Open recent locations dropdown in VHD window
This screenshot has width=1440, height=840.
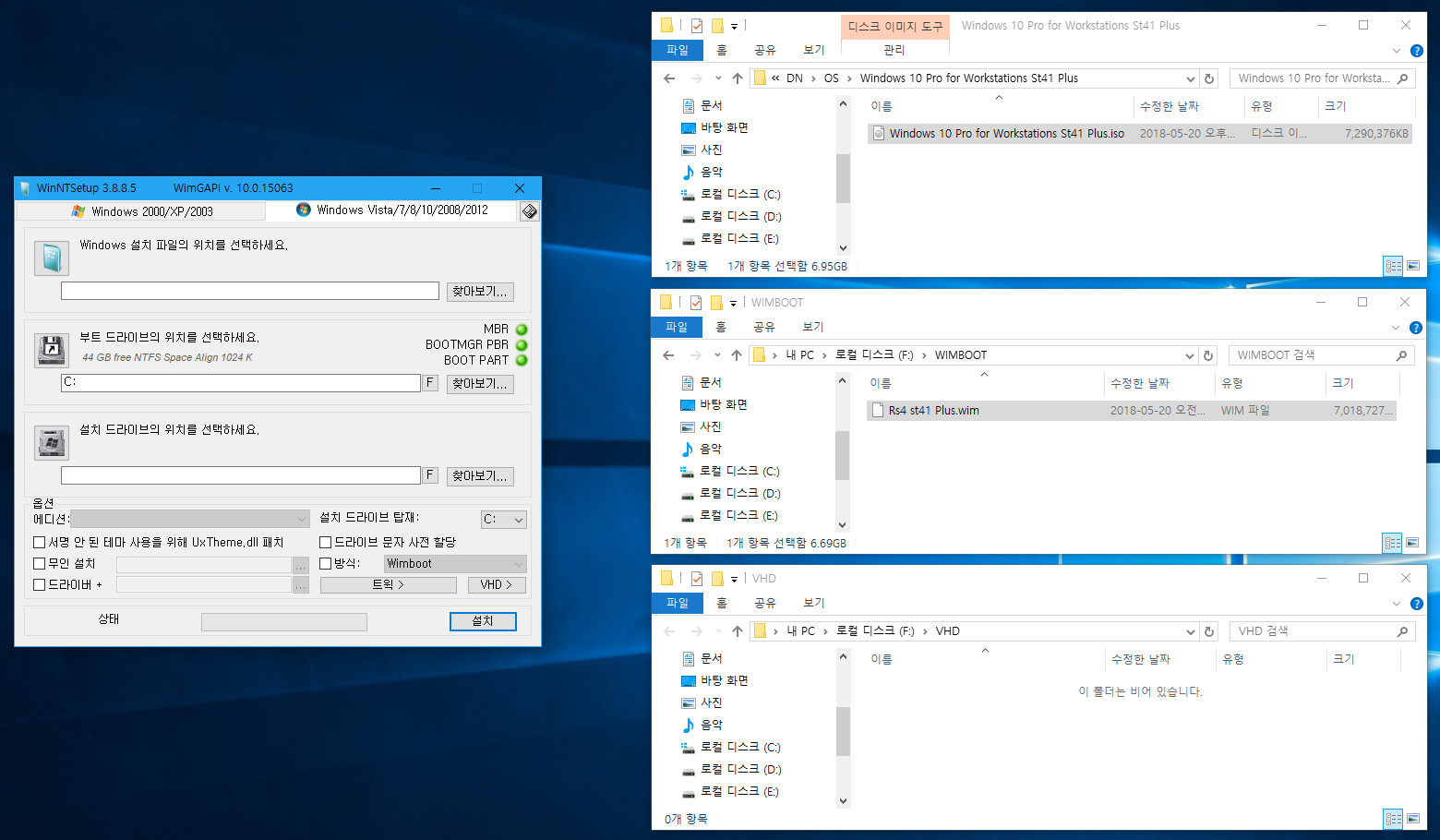(x=718, y=631)
